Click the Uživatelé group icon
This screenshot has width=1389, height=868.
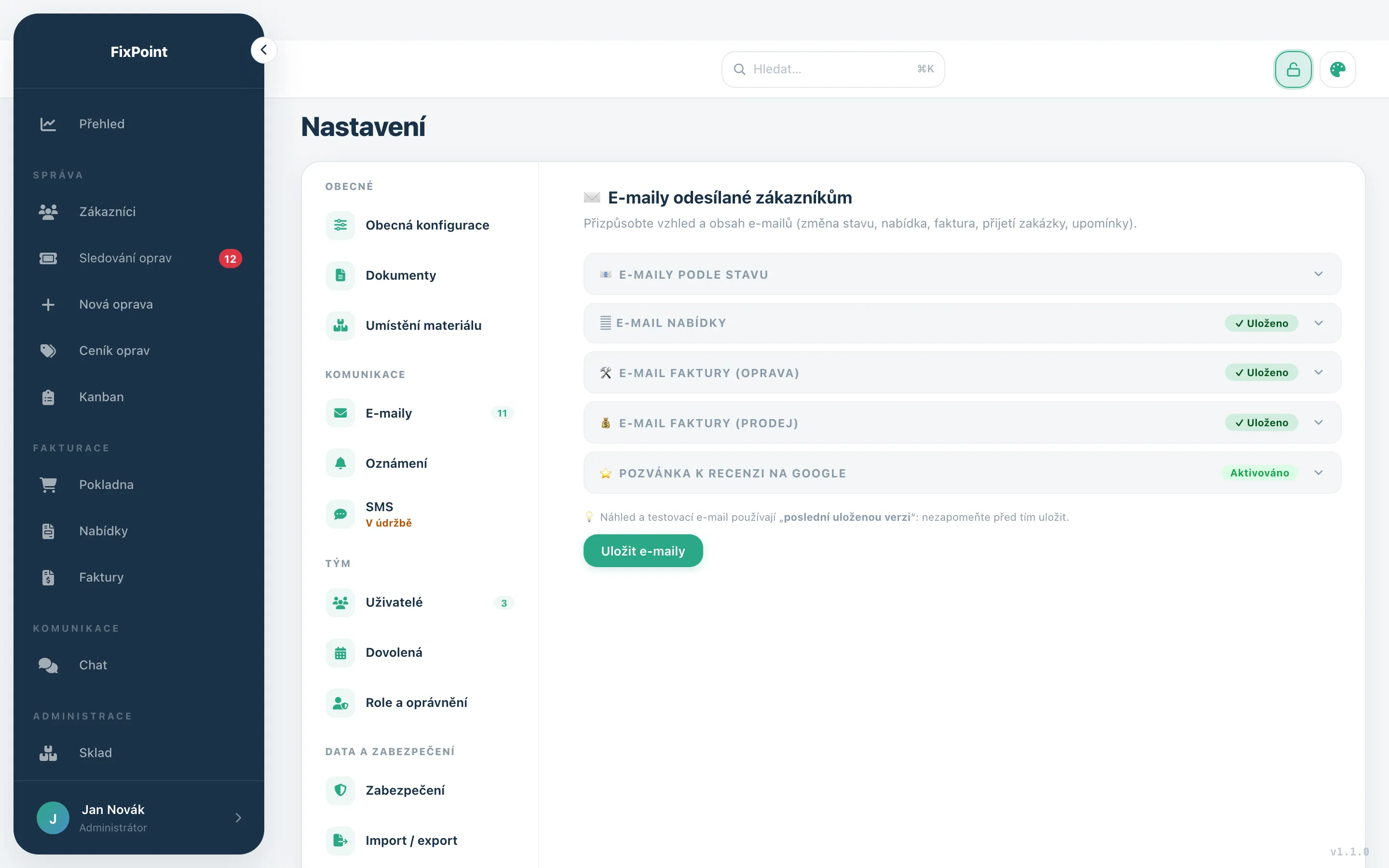click(340, 603)
